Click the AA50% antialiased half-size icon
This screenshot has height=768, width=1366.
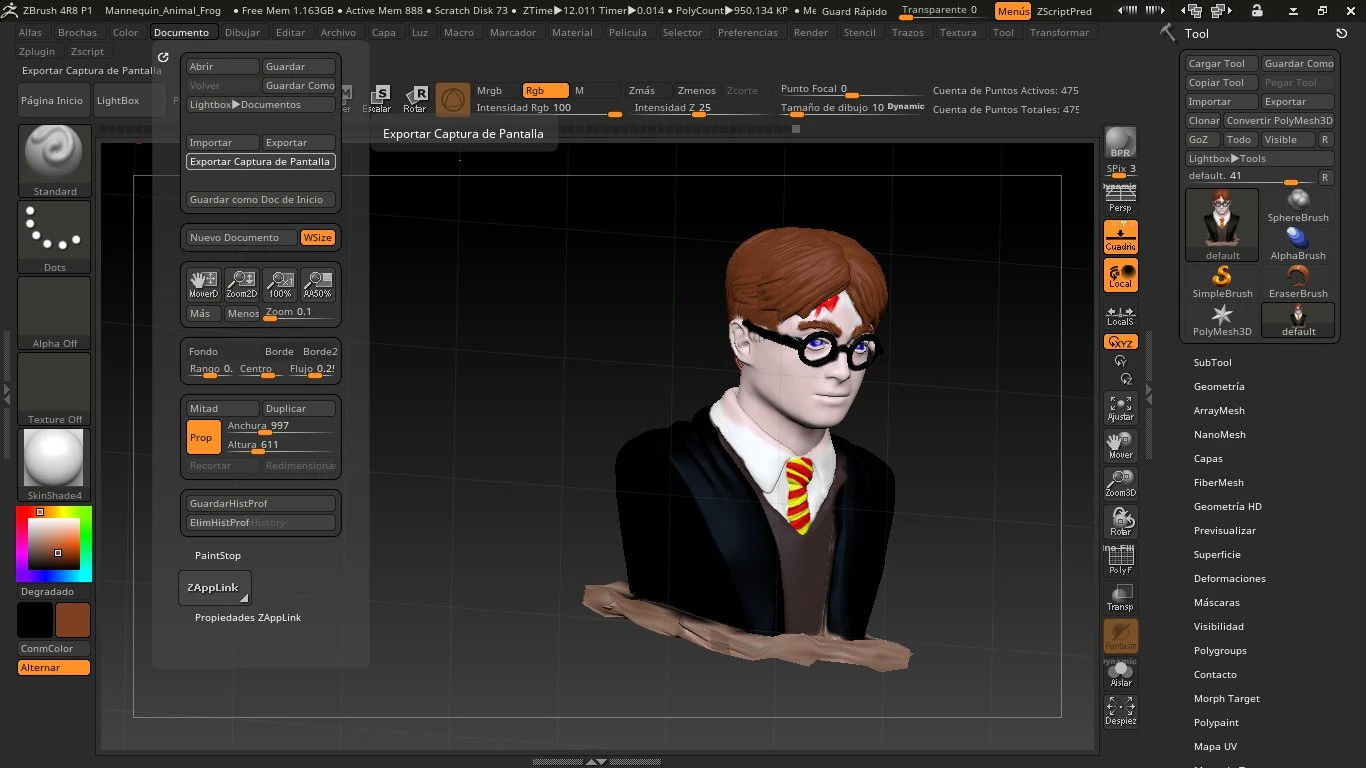pos(318,284)
